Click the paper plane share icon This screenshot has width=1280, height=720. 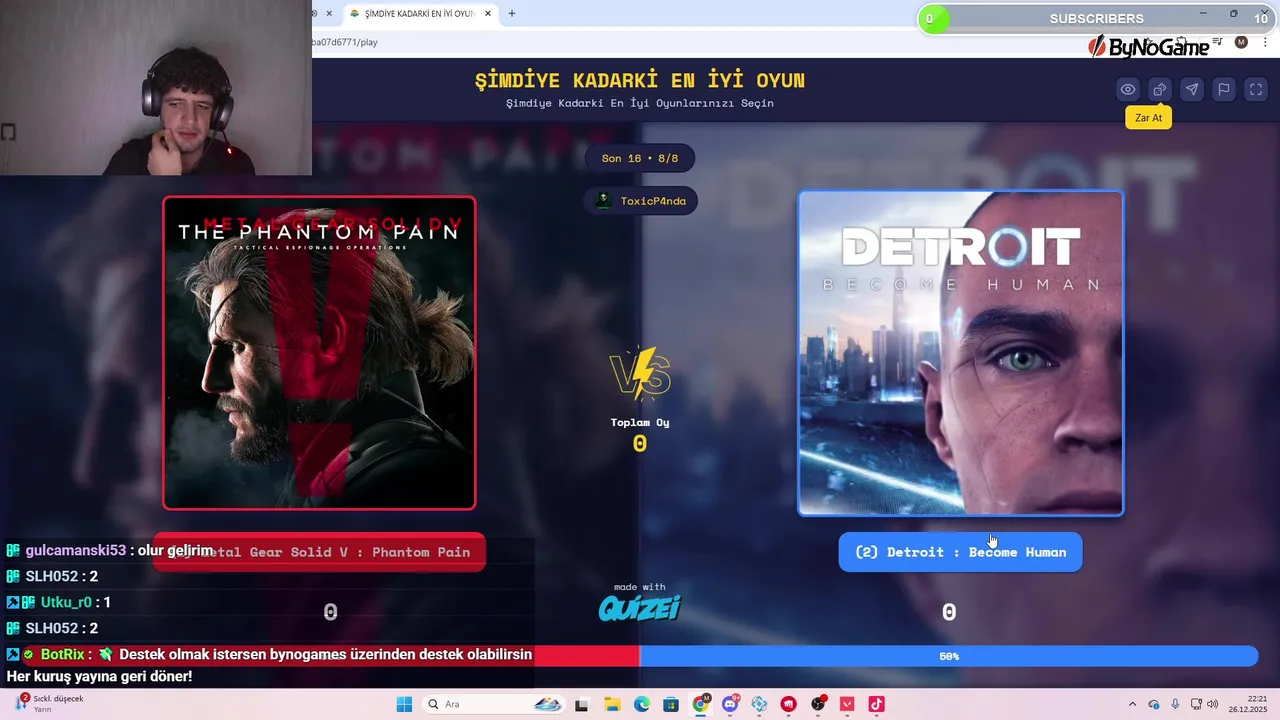(x=1192, y=90)
